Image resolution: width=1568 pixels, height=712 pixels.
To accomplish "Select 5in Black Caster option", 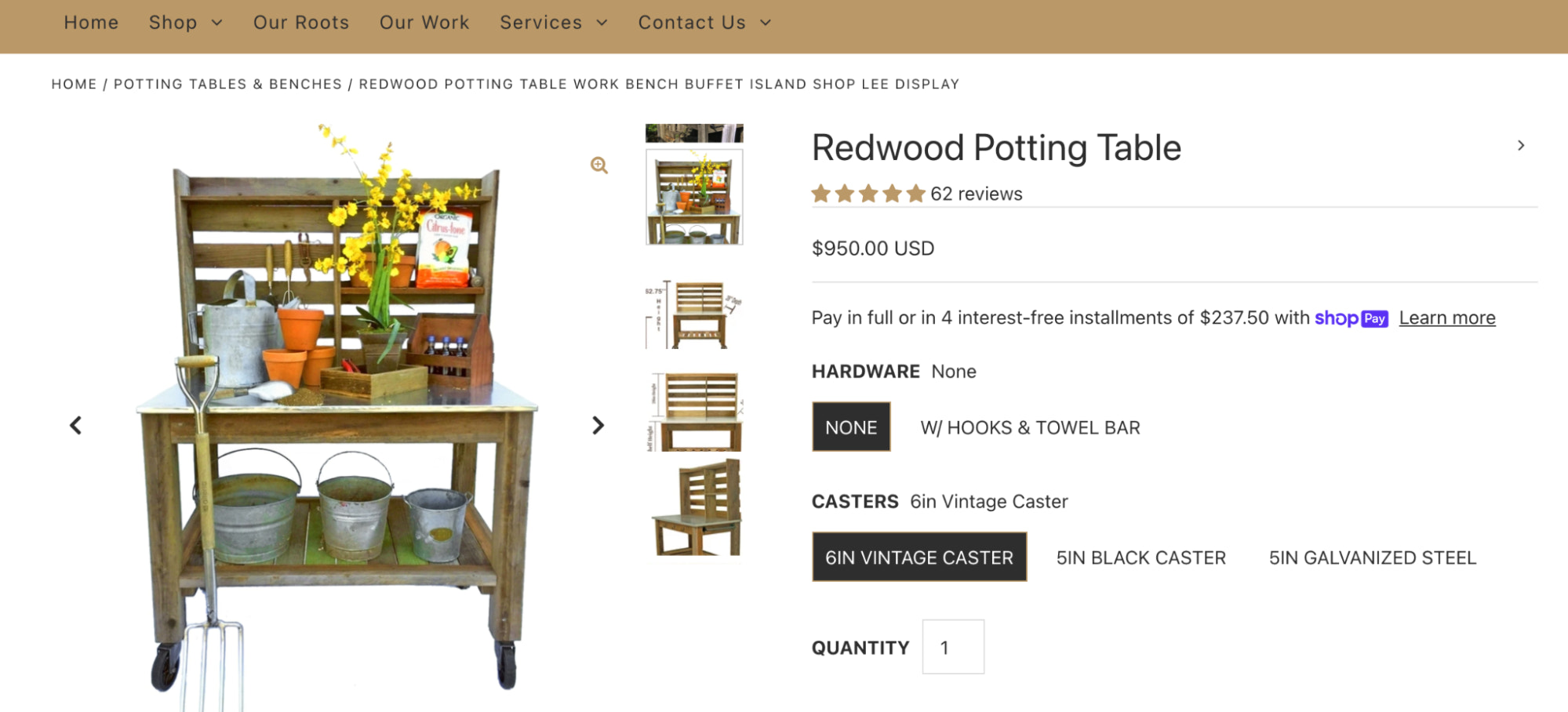I will [x=1141, y=558].
